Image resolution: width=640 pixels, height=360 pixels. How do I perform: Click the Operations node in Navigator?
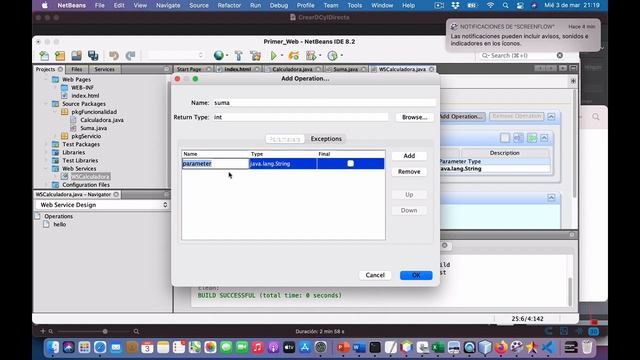[x=58, y=216]
